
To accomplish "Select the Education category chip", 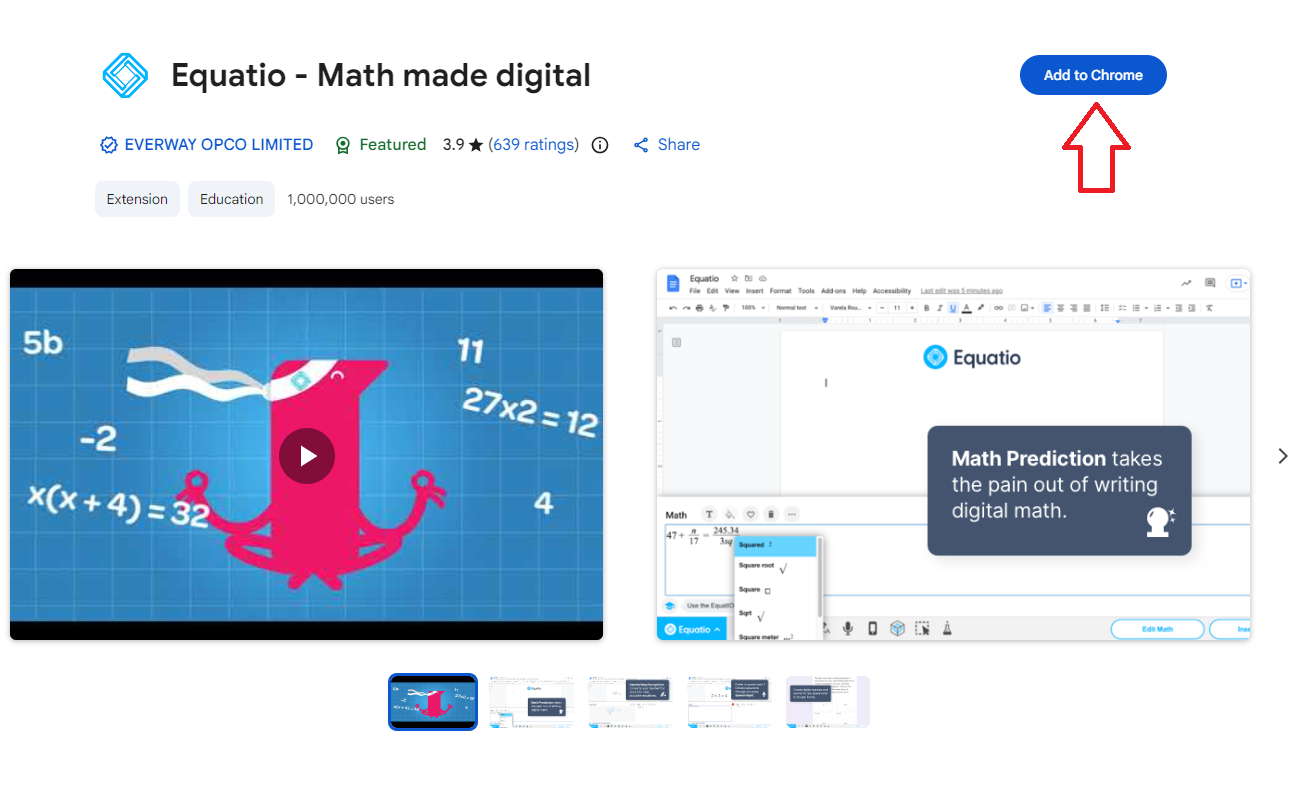I will (x=231, y=199).
